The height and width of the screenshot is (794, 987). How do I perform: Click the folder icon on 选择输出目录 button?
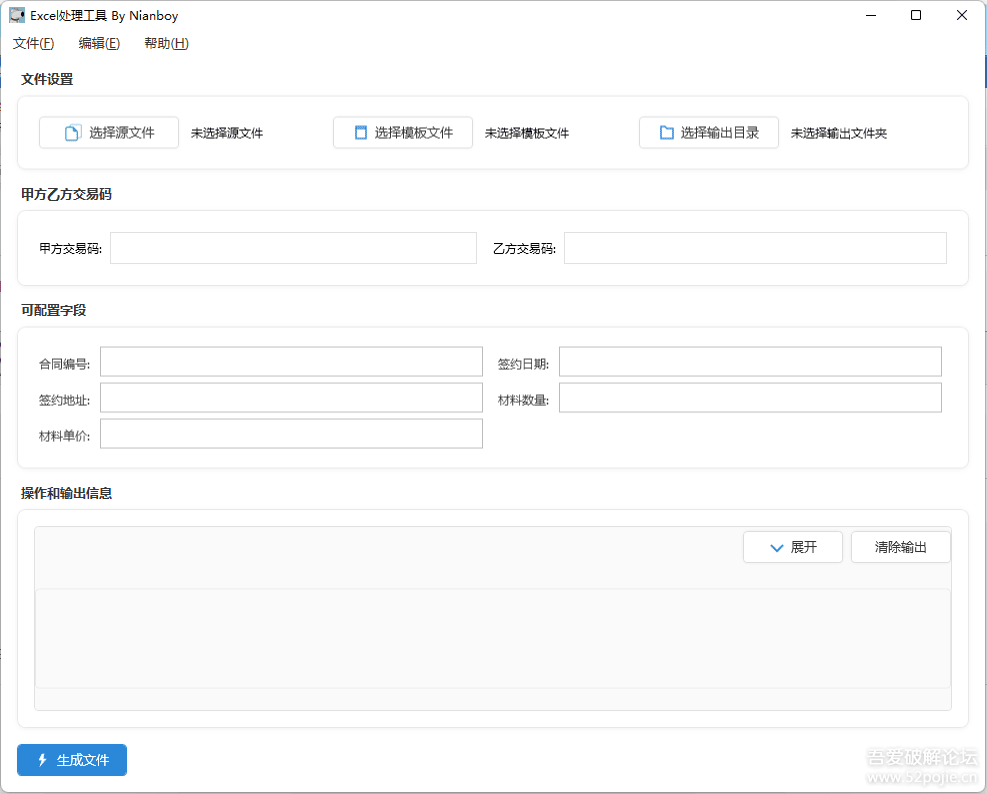(x=666, y=132)
